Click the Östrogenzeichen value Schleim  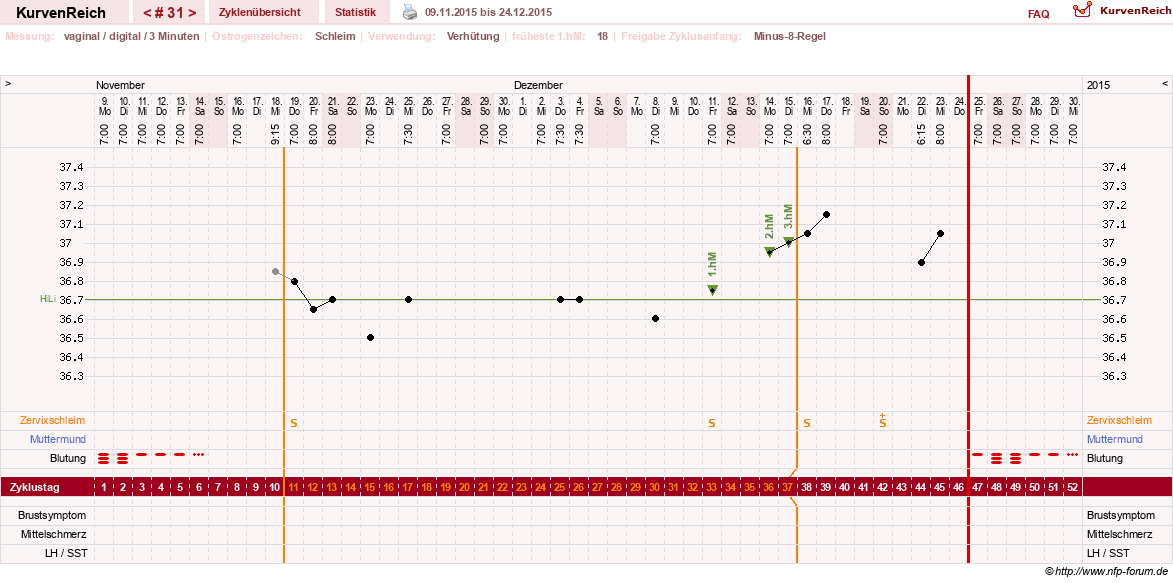pos(335,36)
